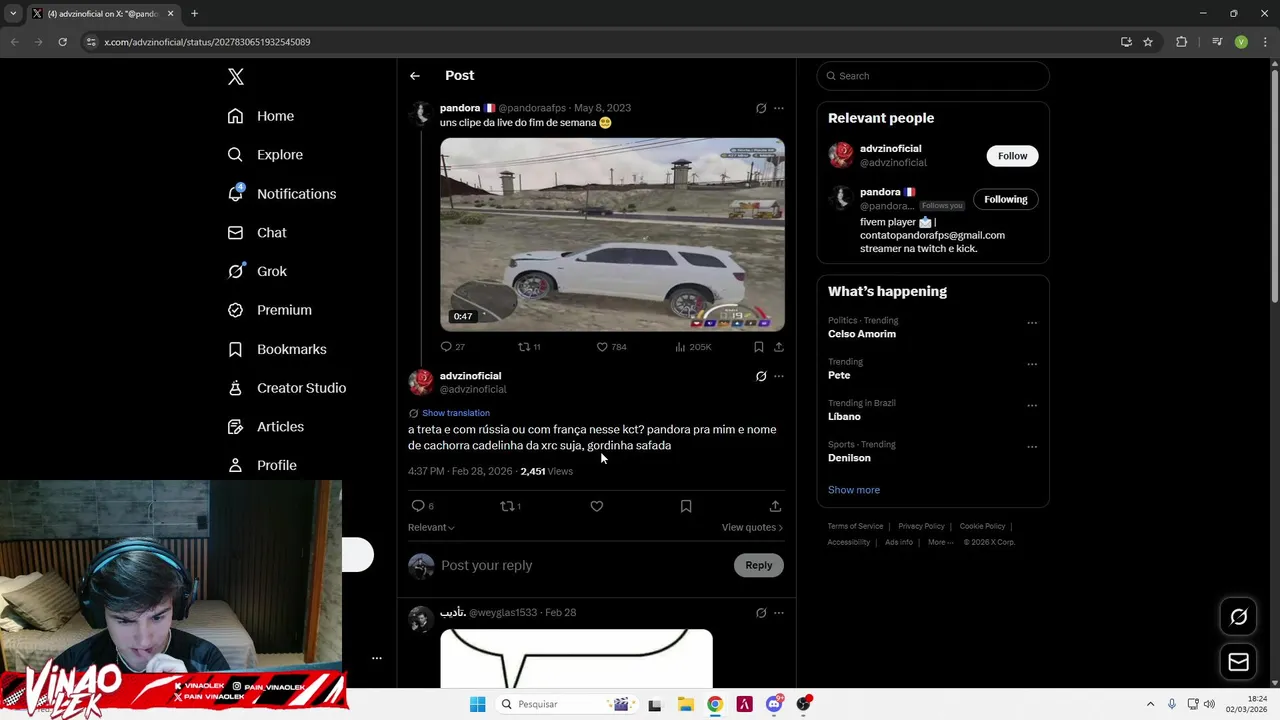Click the Reply button

pos(759,565)
